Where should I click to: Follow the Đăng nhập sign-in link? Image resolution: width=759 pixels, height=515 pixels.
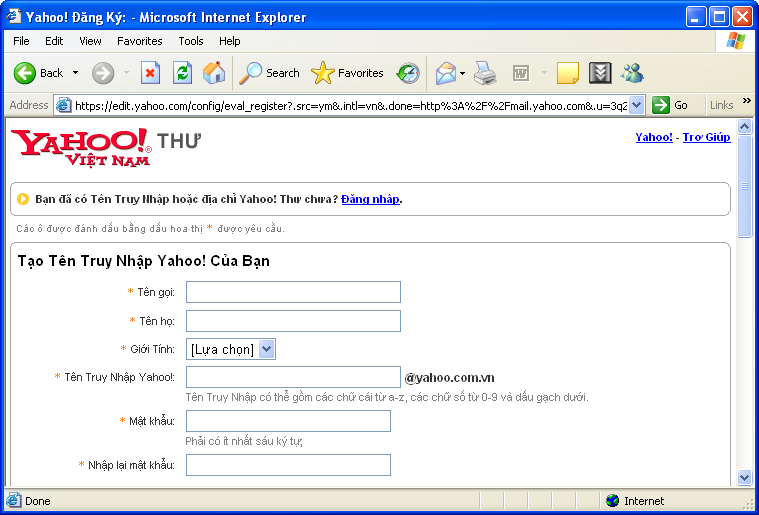371,199
